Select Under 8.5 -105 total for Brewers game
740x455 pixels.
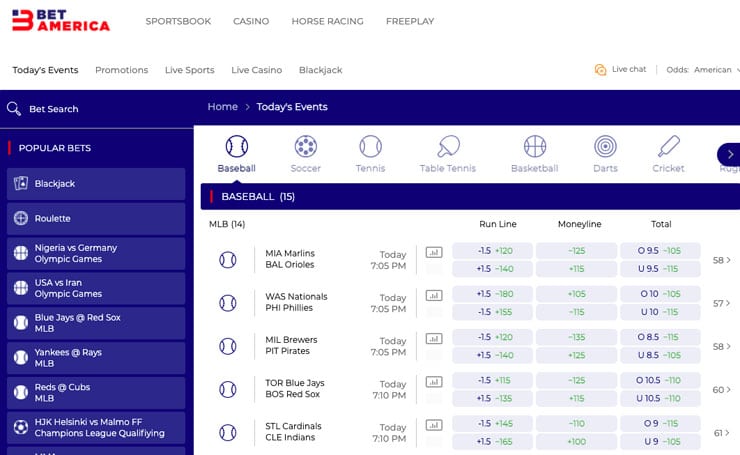coord(660,355)
